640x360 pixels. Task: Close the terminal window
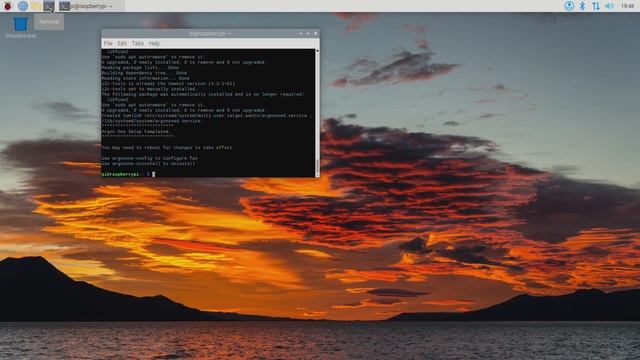point(316,33)
